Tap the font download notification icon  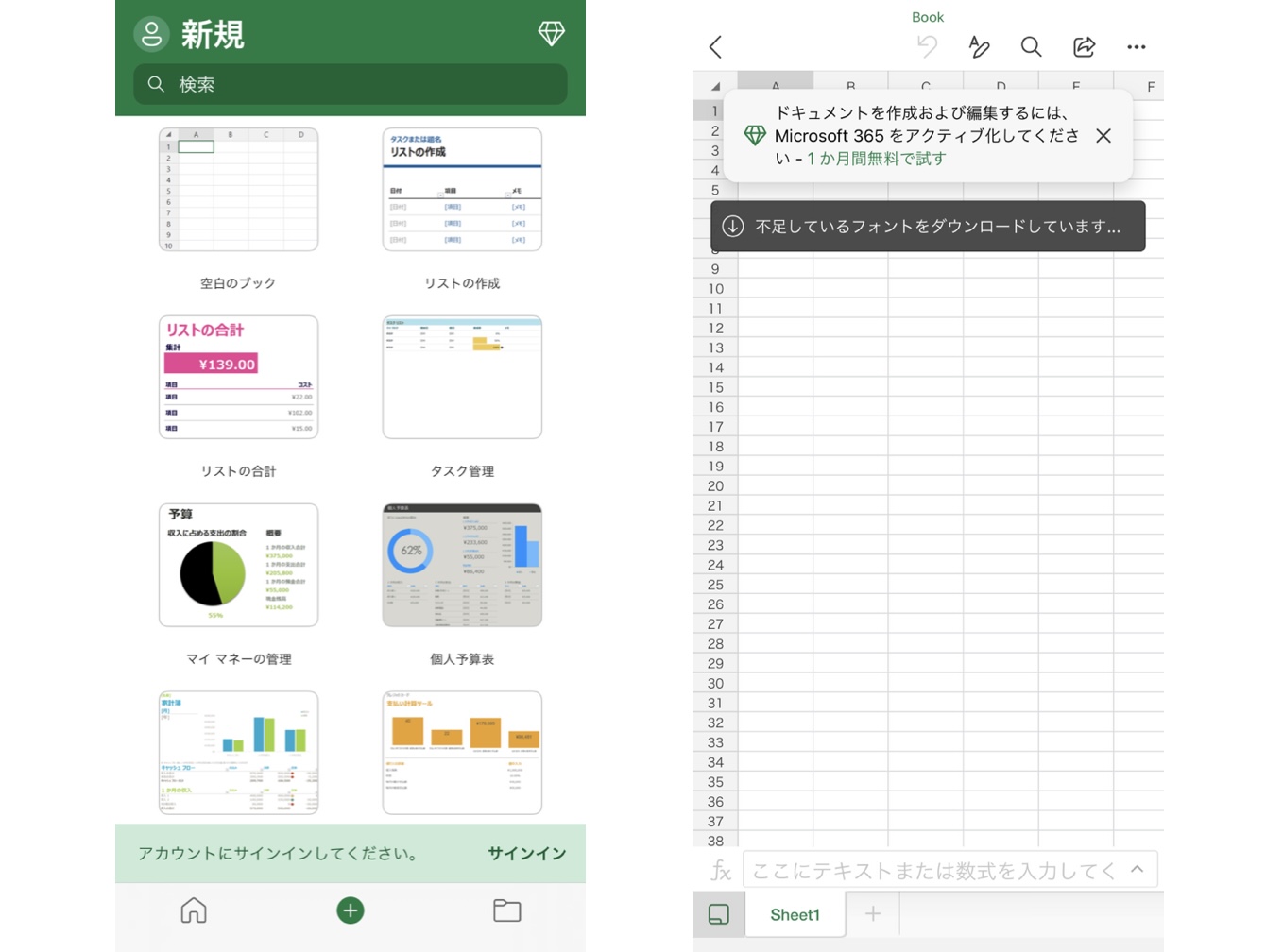(733, 227)
